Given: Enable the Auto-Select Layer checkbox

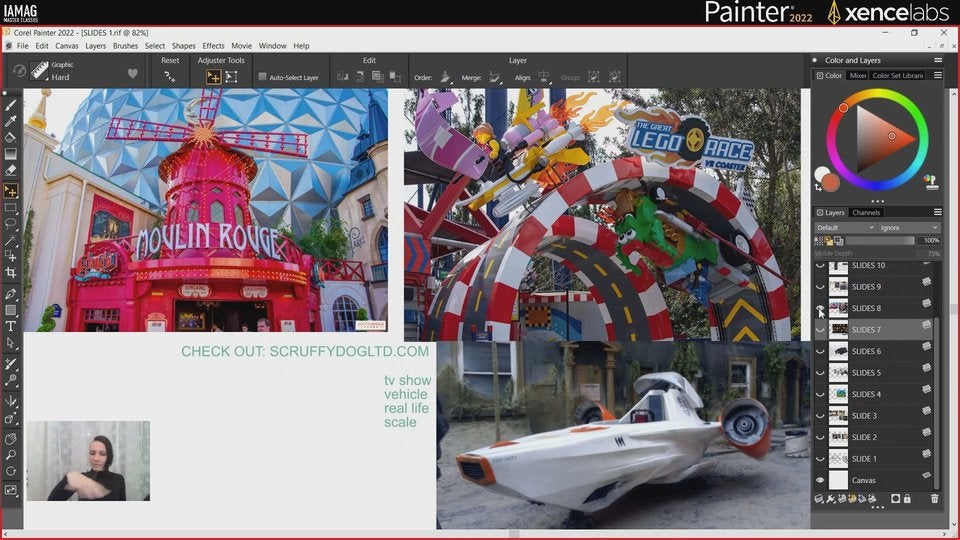Looking at the screenshot, I should (x=263, y=77).
